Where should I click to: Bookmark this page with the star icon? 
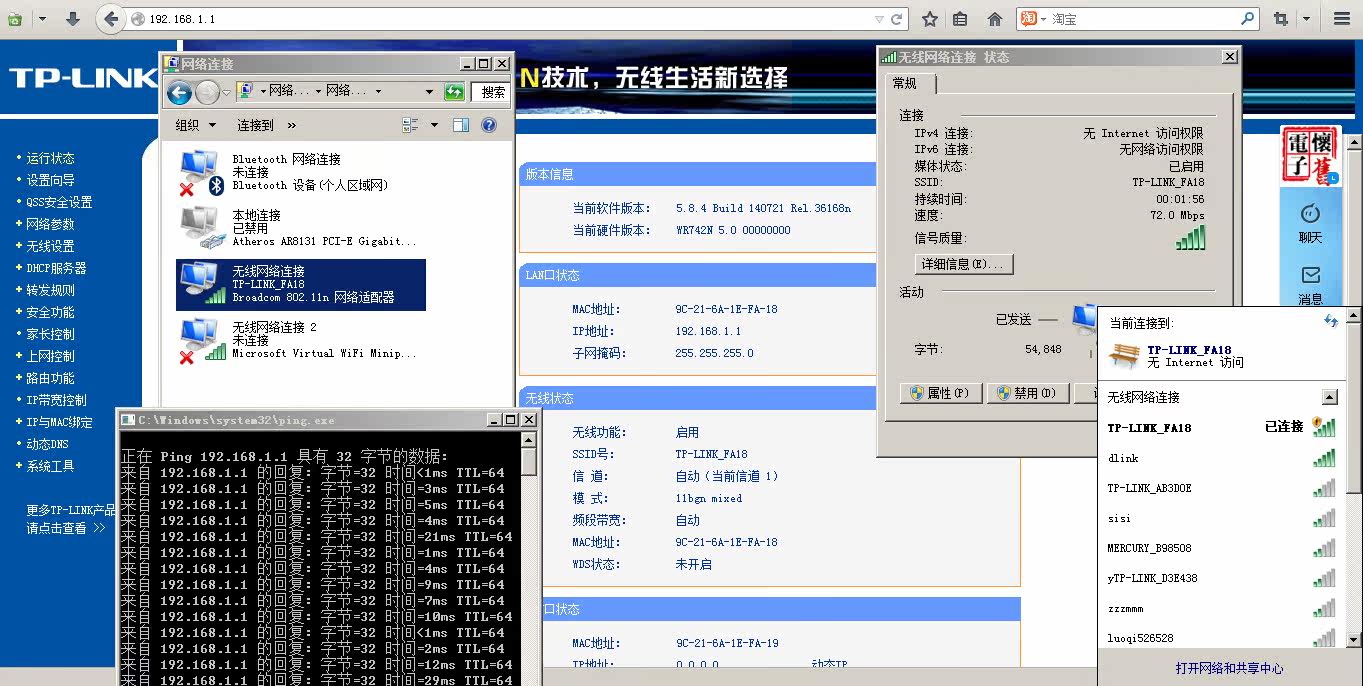click(x=930, y=19)
